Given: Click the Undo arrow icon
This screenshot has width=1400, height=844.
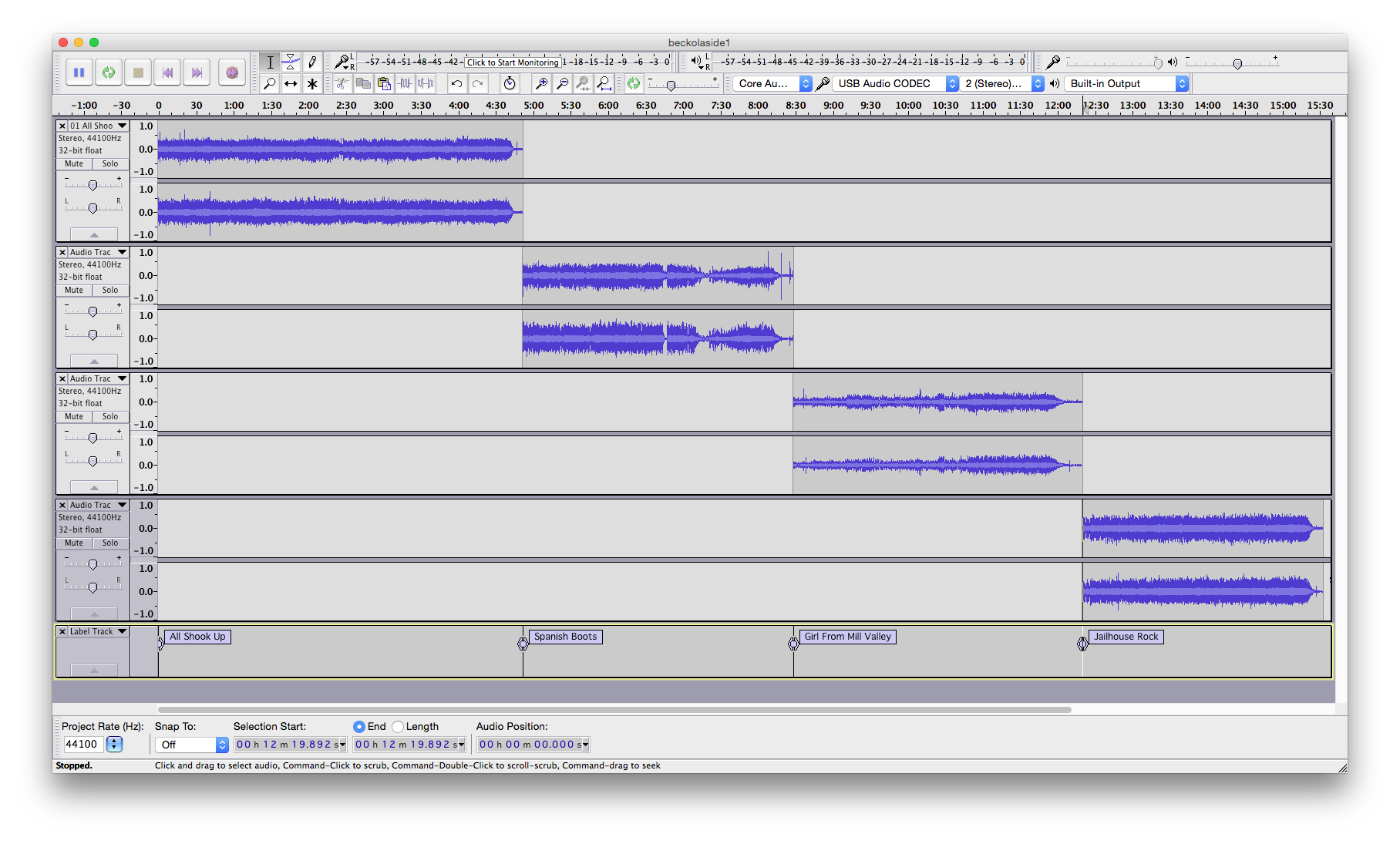Looking at the screenshot, I should (457, 83).
